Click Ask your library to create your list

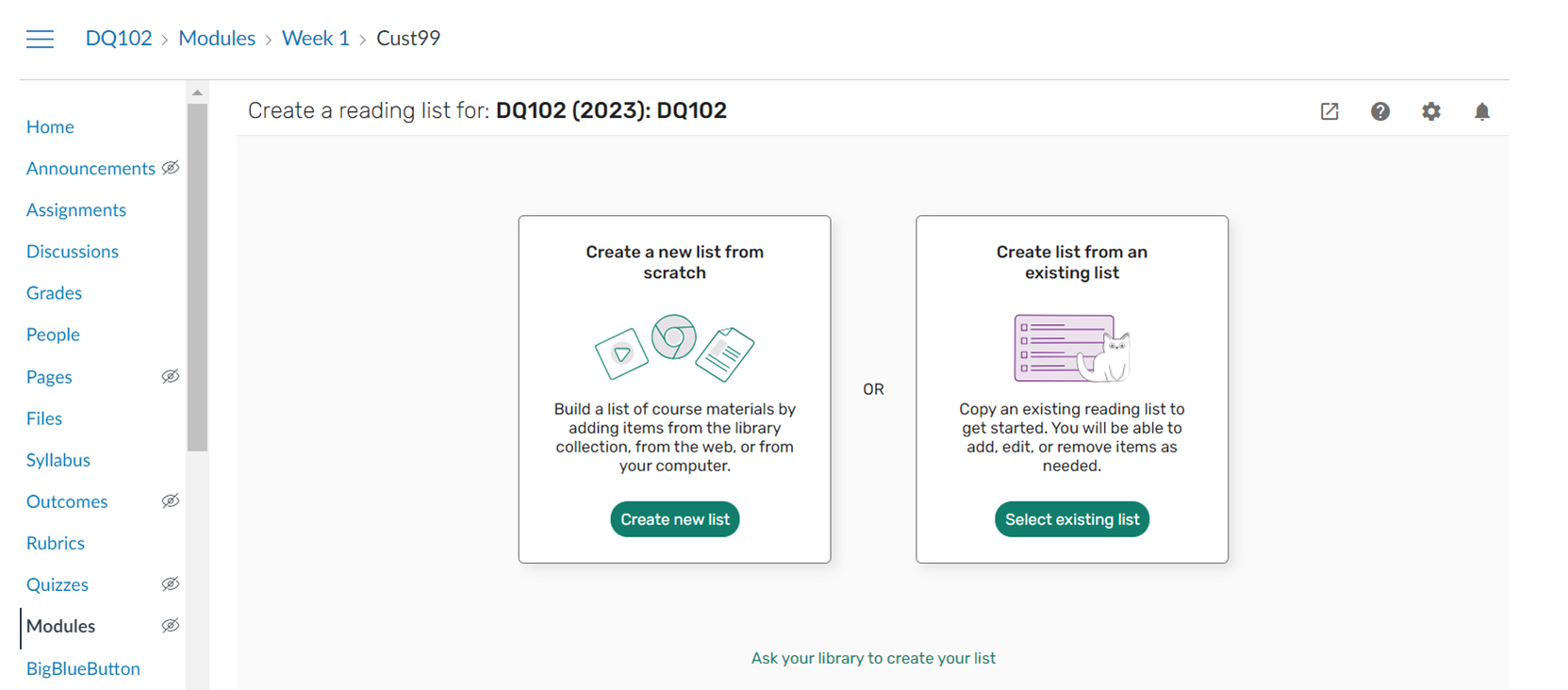click(x=873, y=658)
